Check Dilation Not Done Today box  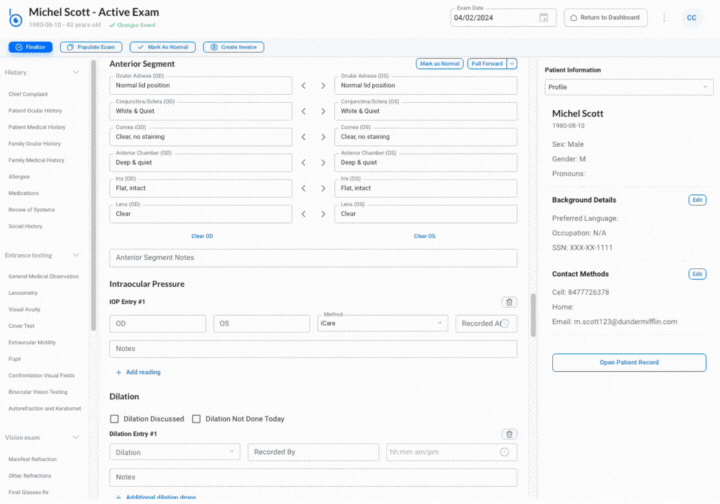[197, 419]
